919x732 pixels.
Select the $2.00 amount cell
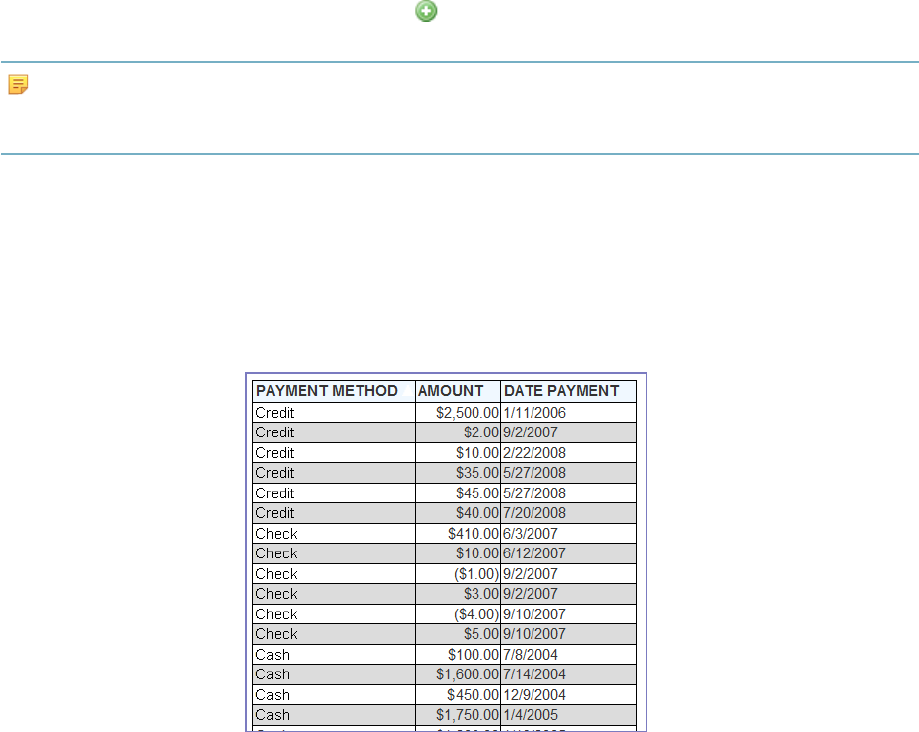458,433
